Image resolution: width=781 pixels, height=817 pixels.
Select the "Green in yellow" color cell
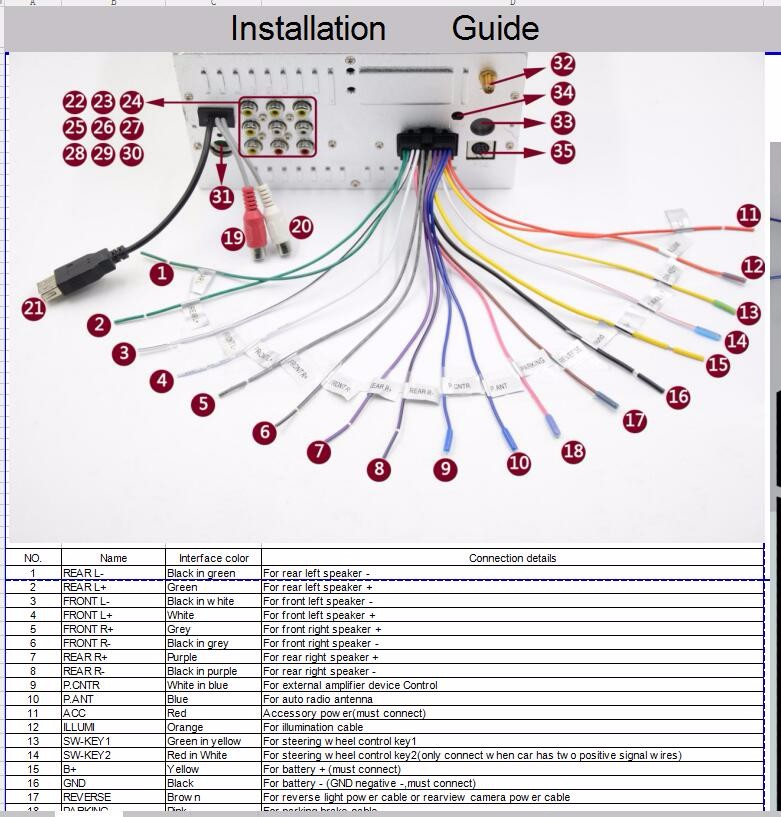213,742
